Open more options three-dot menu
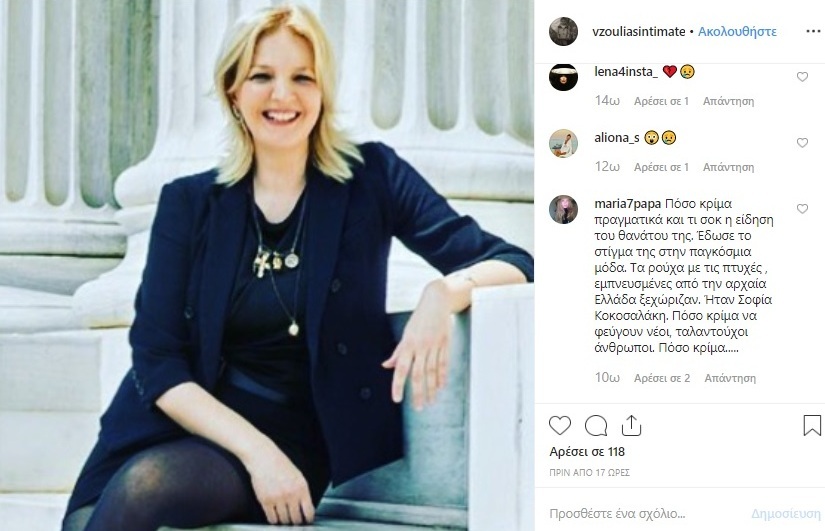The image size is (825, 531). (813, 32)
